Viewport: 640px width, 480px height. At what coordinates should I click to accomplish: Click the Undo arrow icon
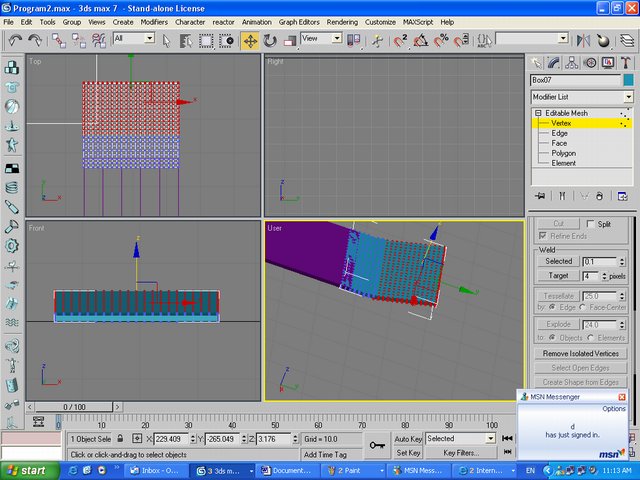(15, 40)
